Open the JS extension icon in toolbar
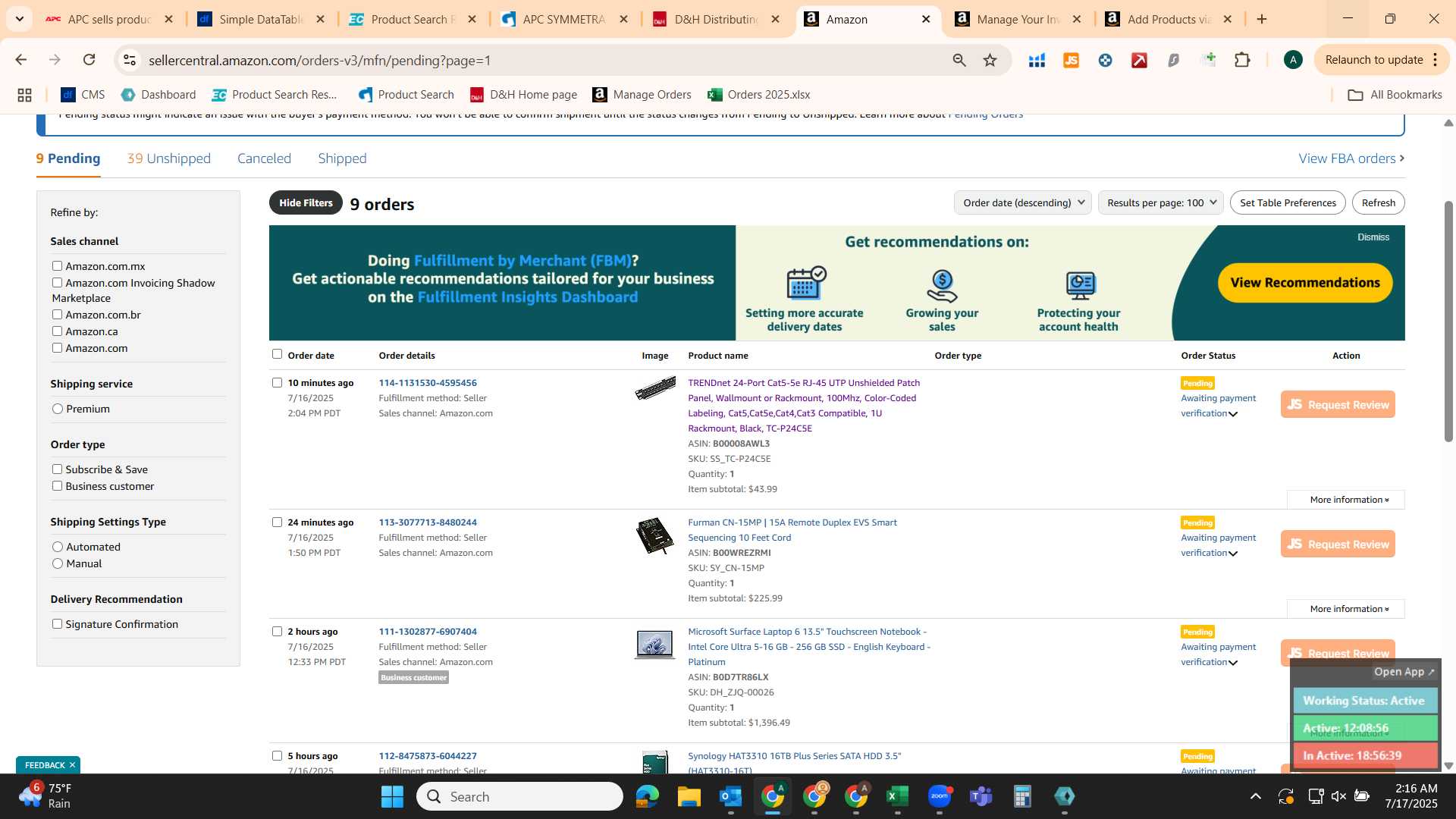Viewport: 1456px width, 819px height. (x=1071, y=60)
